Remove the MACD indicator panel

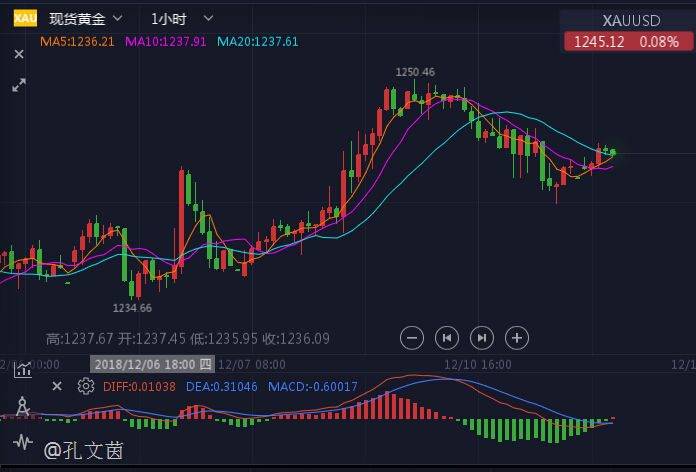coord(57,386)
